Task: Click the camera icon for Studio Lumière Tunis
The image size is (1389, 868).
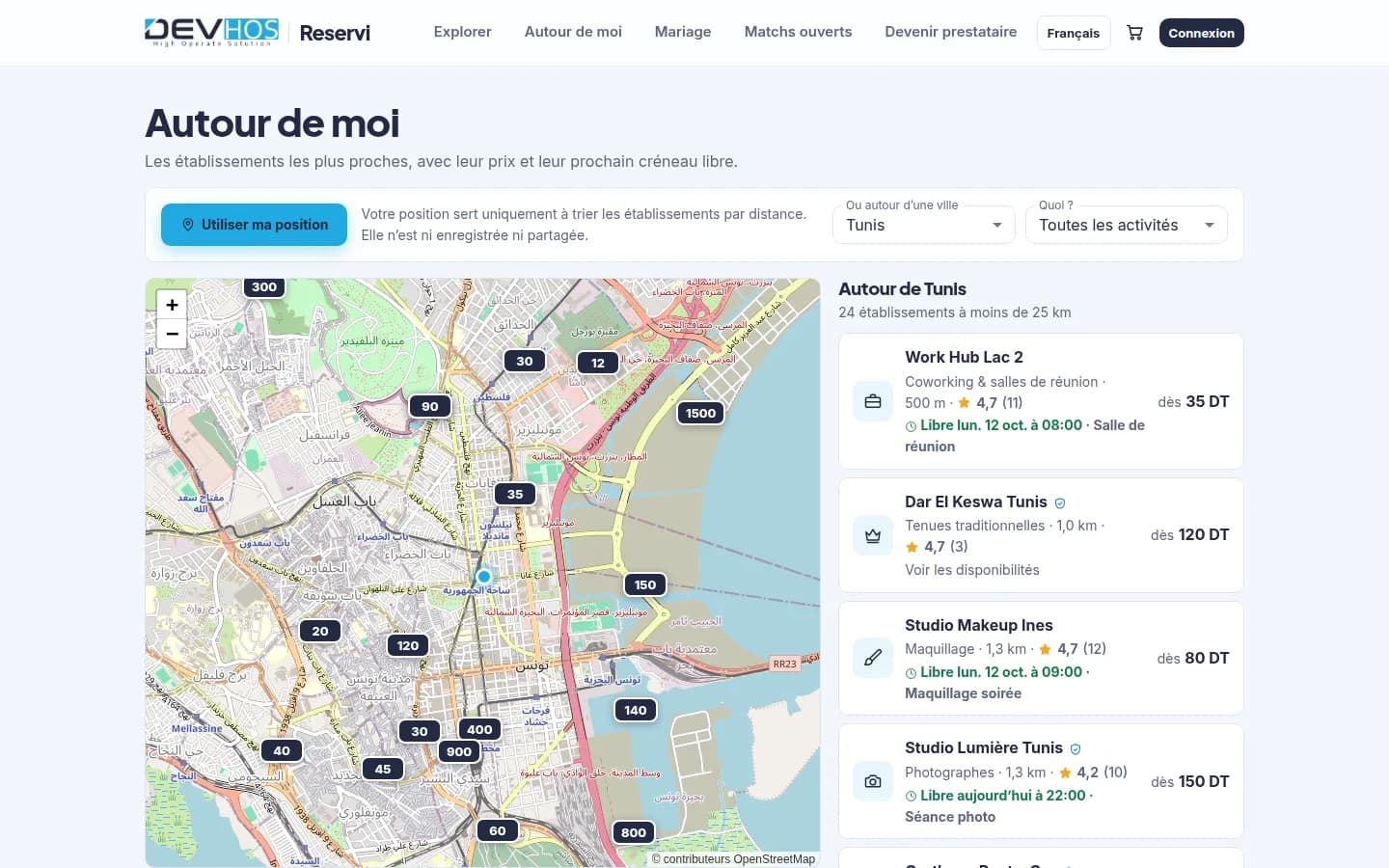Action: pos(873,781)
